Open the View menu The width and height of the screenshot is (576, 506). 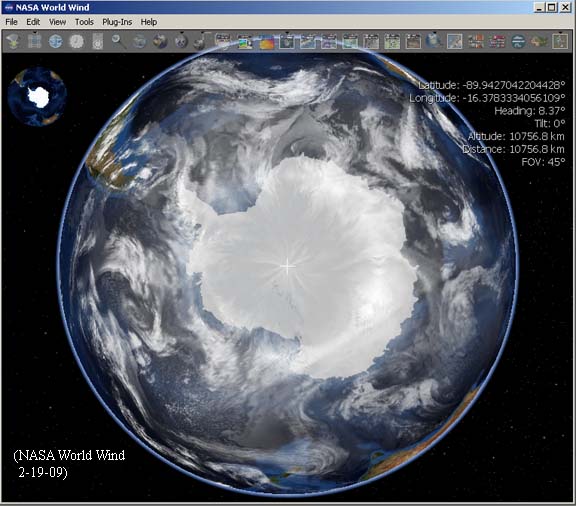click(x=57, y=22)
